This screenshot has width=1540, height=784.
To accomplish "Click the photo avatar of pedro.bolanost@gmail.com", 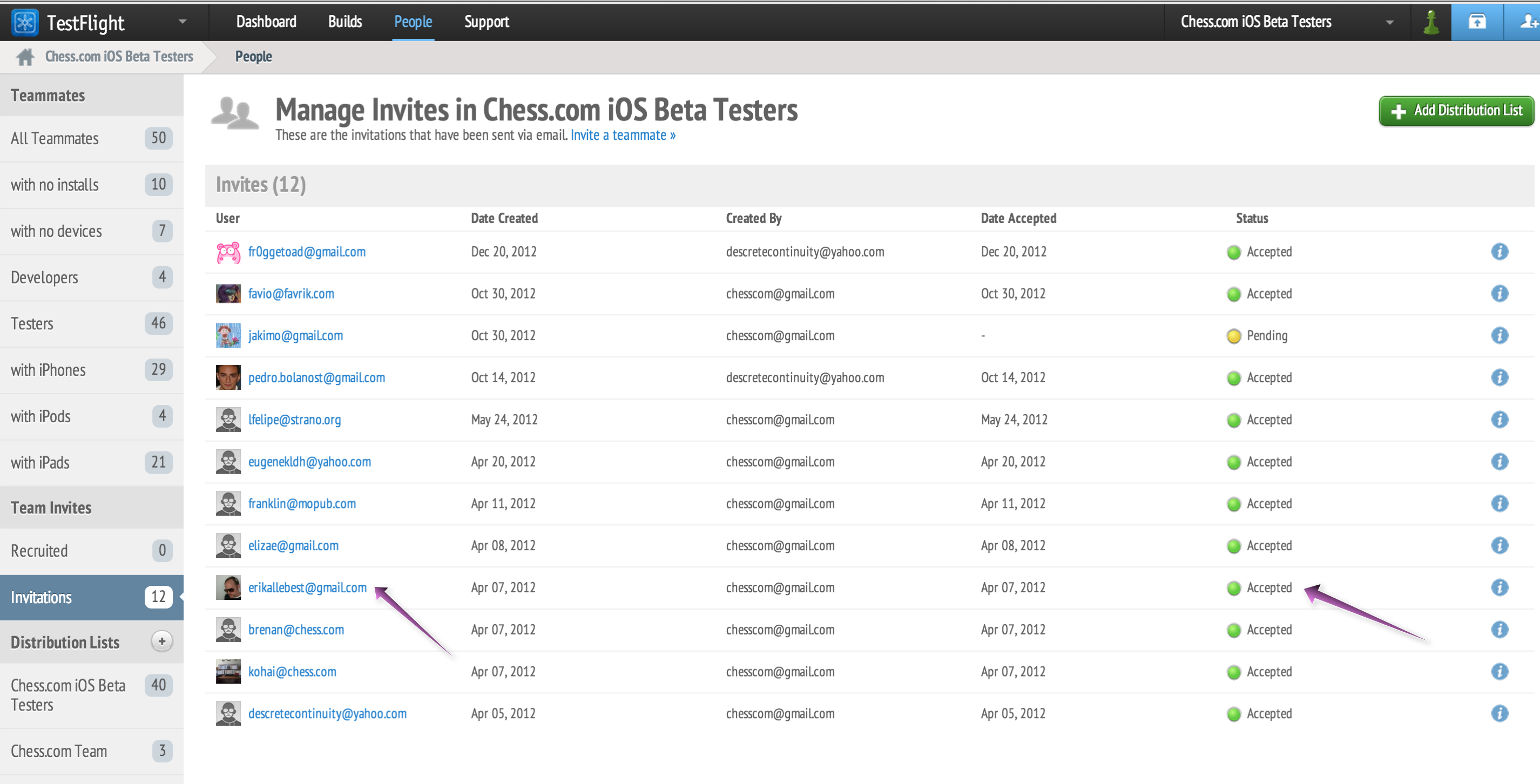I will click(x=228, y=378).
